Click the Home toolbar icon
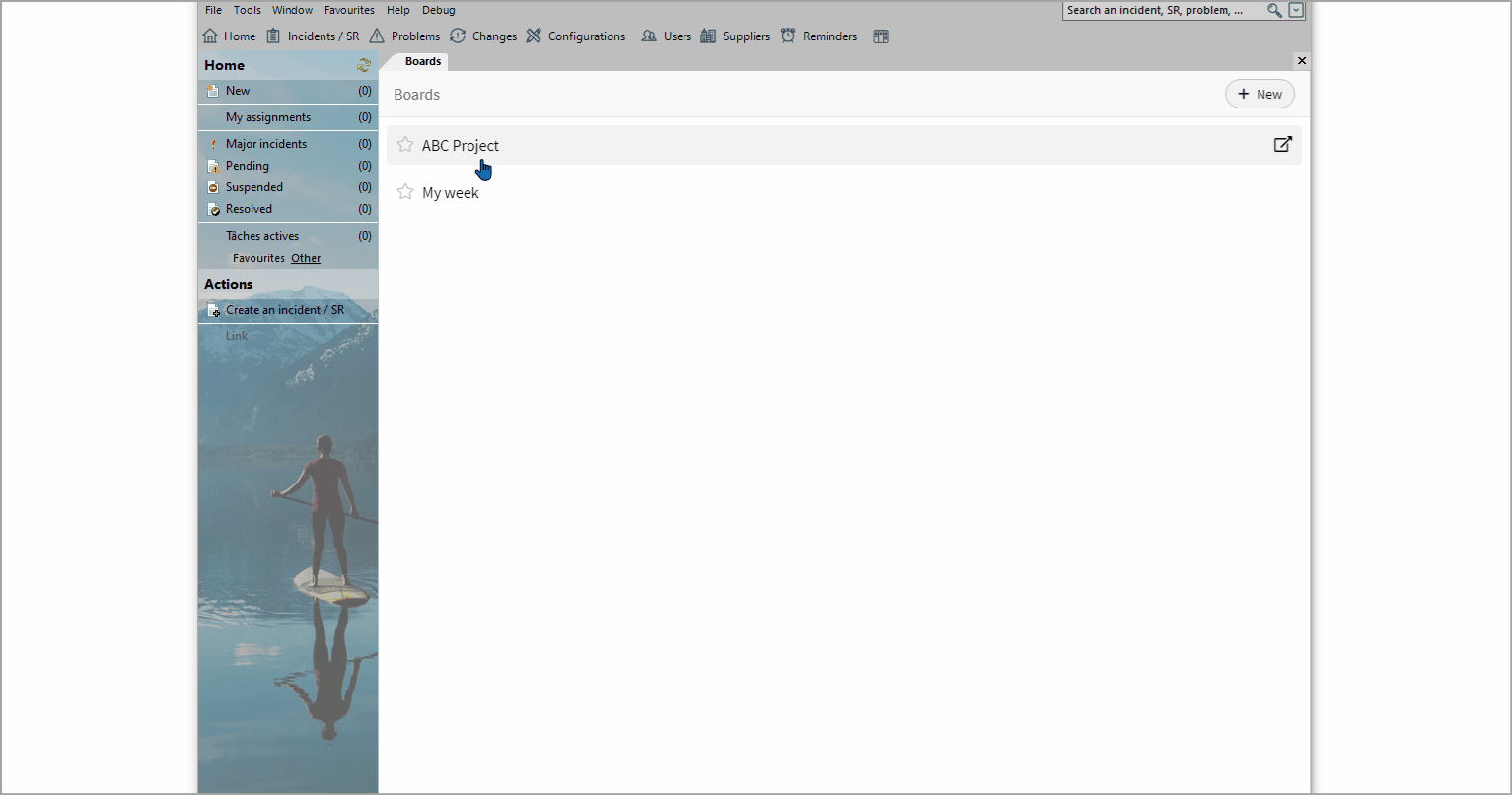 coord(210,36)
